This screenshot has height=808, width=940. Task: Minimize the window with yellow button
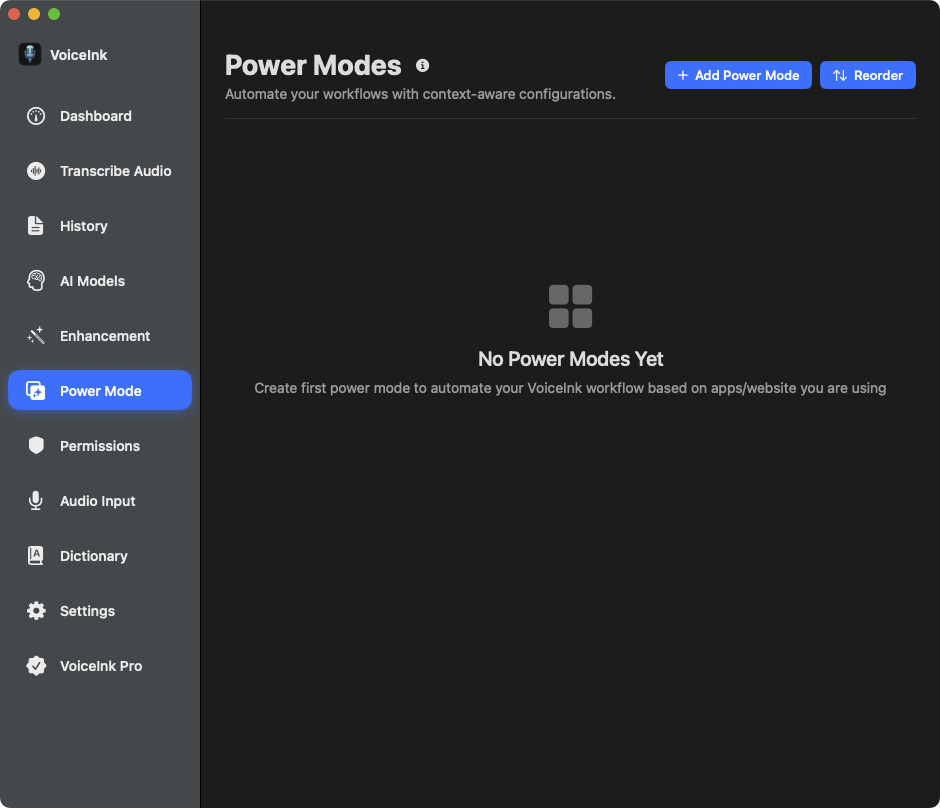click(x=34, y=14)
